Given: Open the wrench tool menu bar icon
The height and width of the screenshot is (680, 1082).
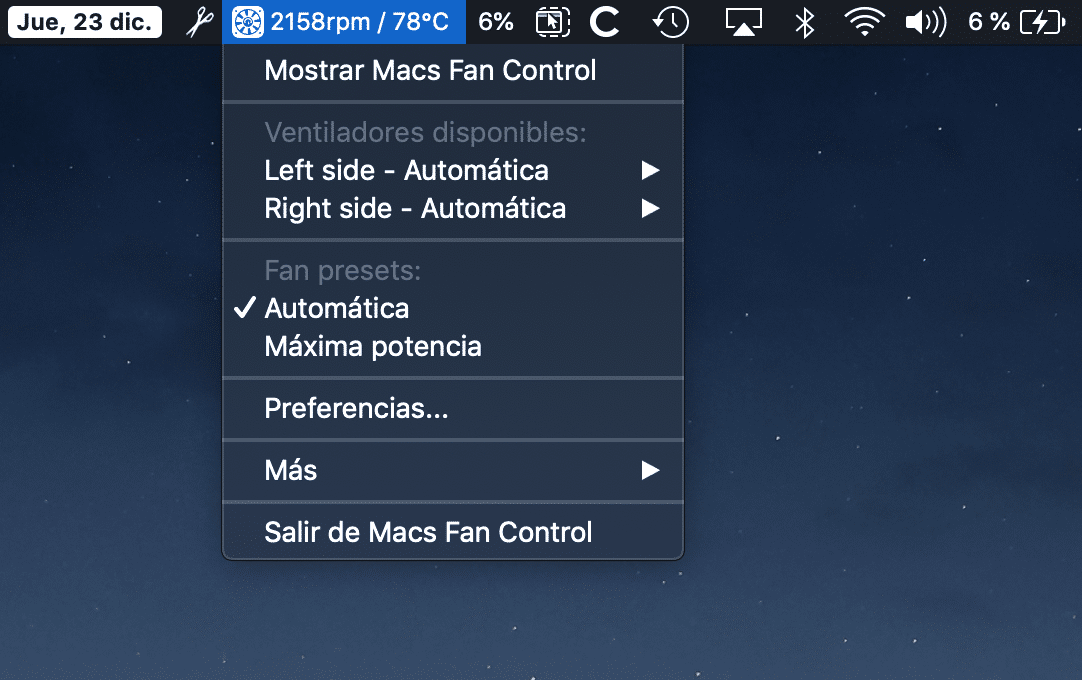Looking at the screenshot, I should coord(199,22).
